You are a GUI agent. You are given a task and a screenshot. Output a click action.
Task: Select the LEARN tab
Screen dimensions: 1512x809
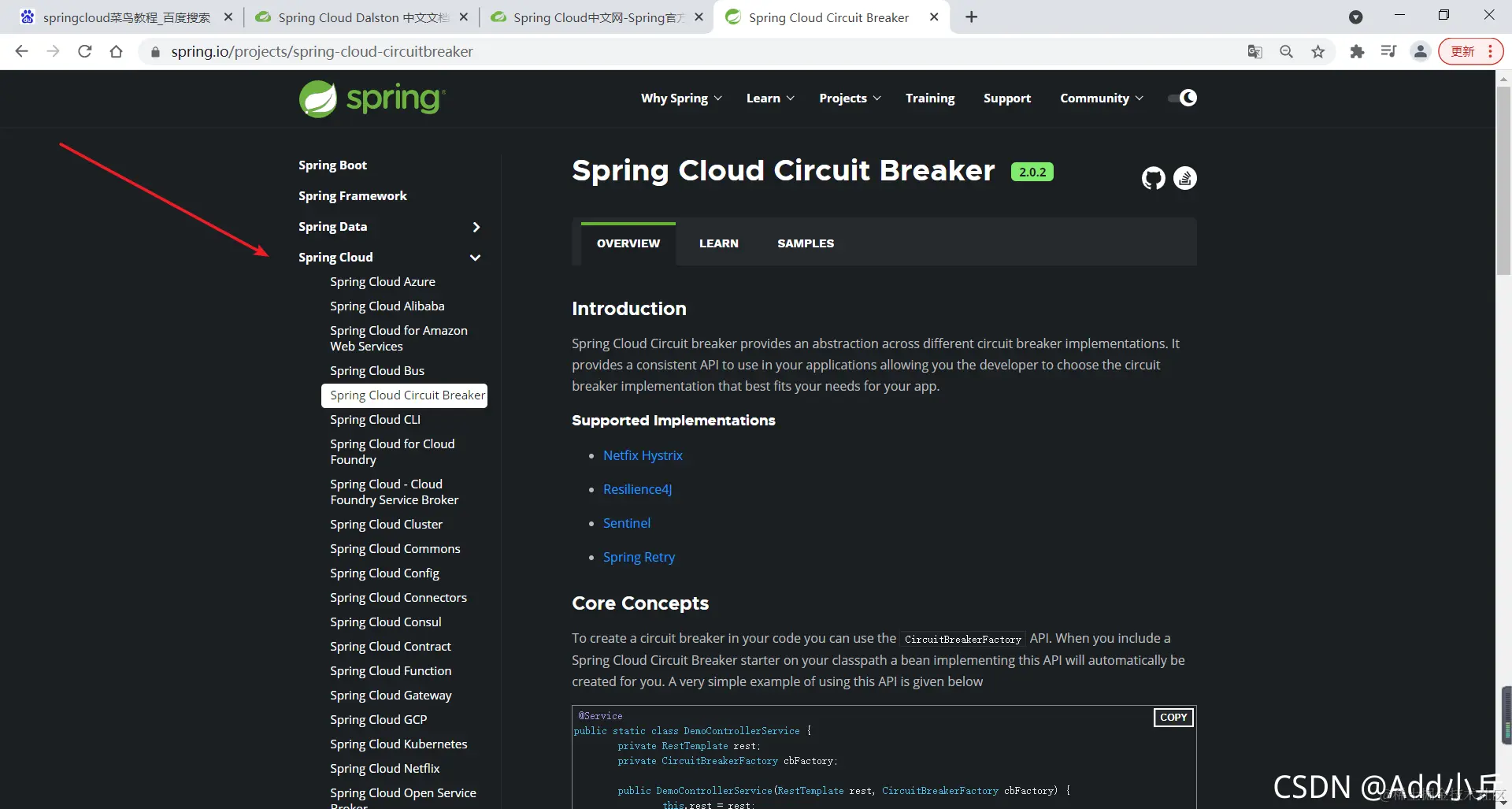719,243
